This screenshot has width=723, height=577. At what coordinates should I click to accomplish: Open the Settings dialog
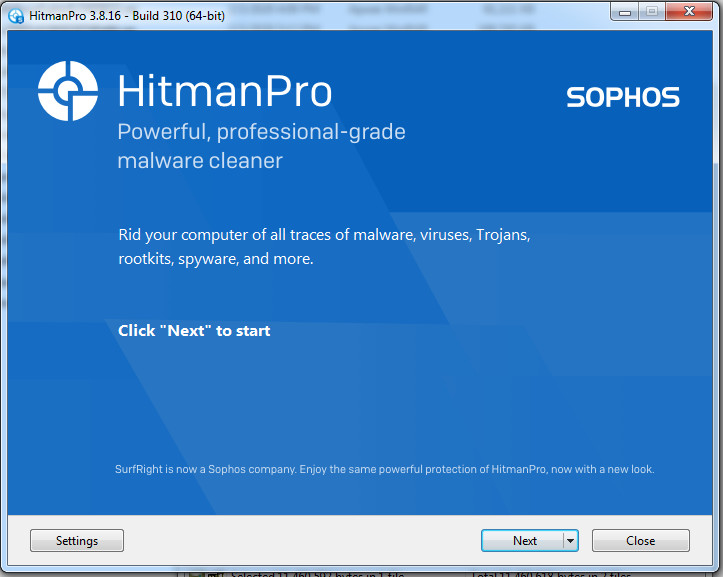click(77, 541)
